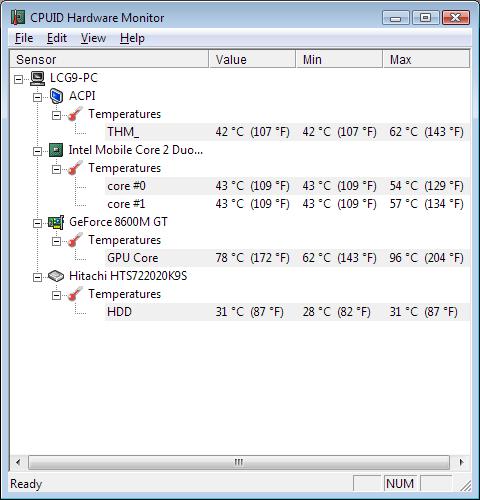Click the CPUID Hardware Monitor title bar icon

click(18, 17)
